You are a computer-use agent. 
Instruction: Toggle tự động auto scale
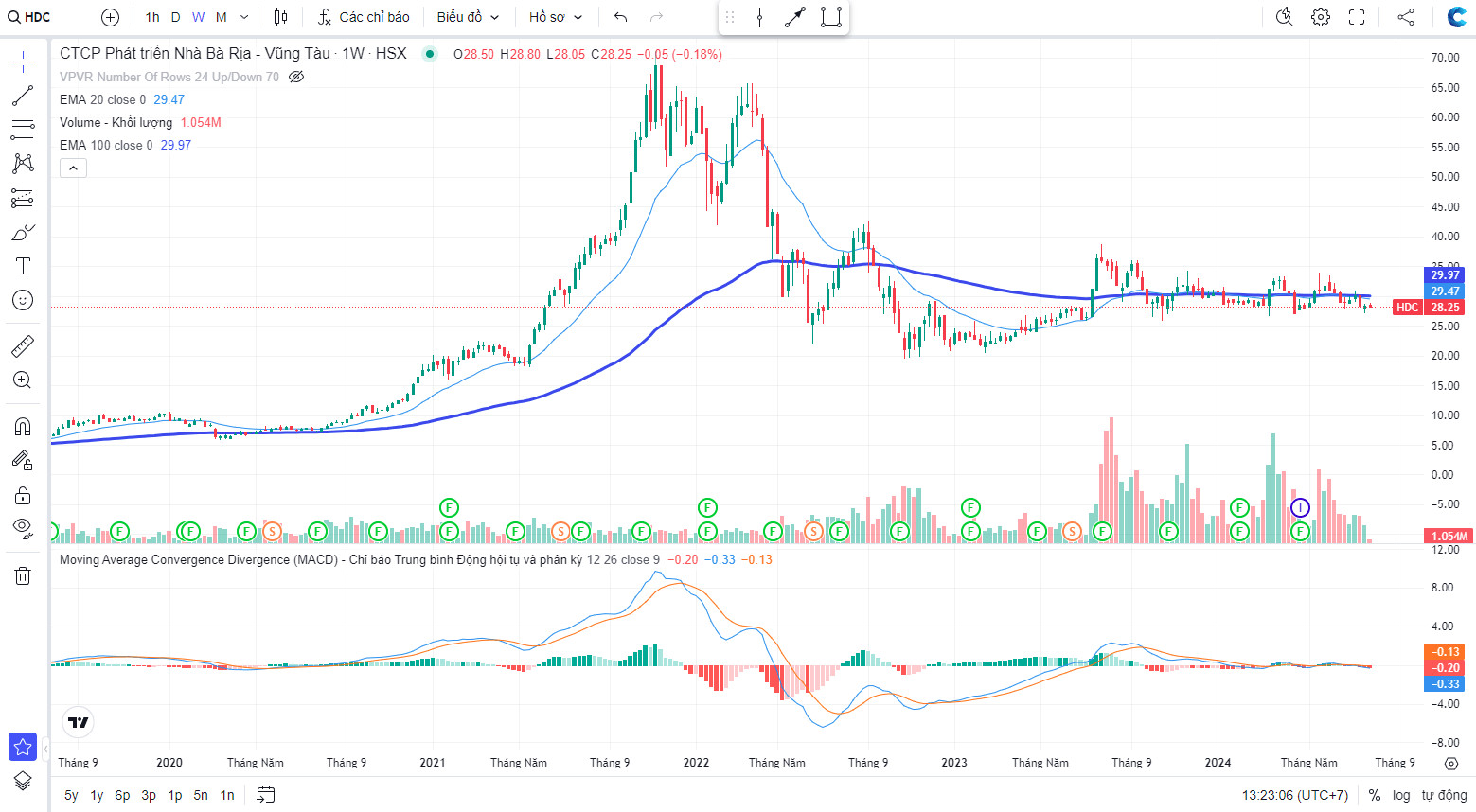(1444, 795)
